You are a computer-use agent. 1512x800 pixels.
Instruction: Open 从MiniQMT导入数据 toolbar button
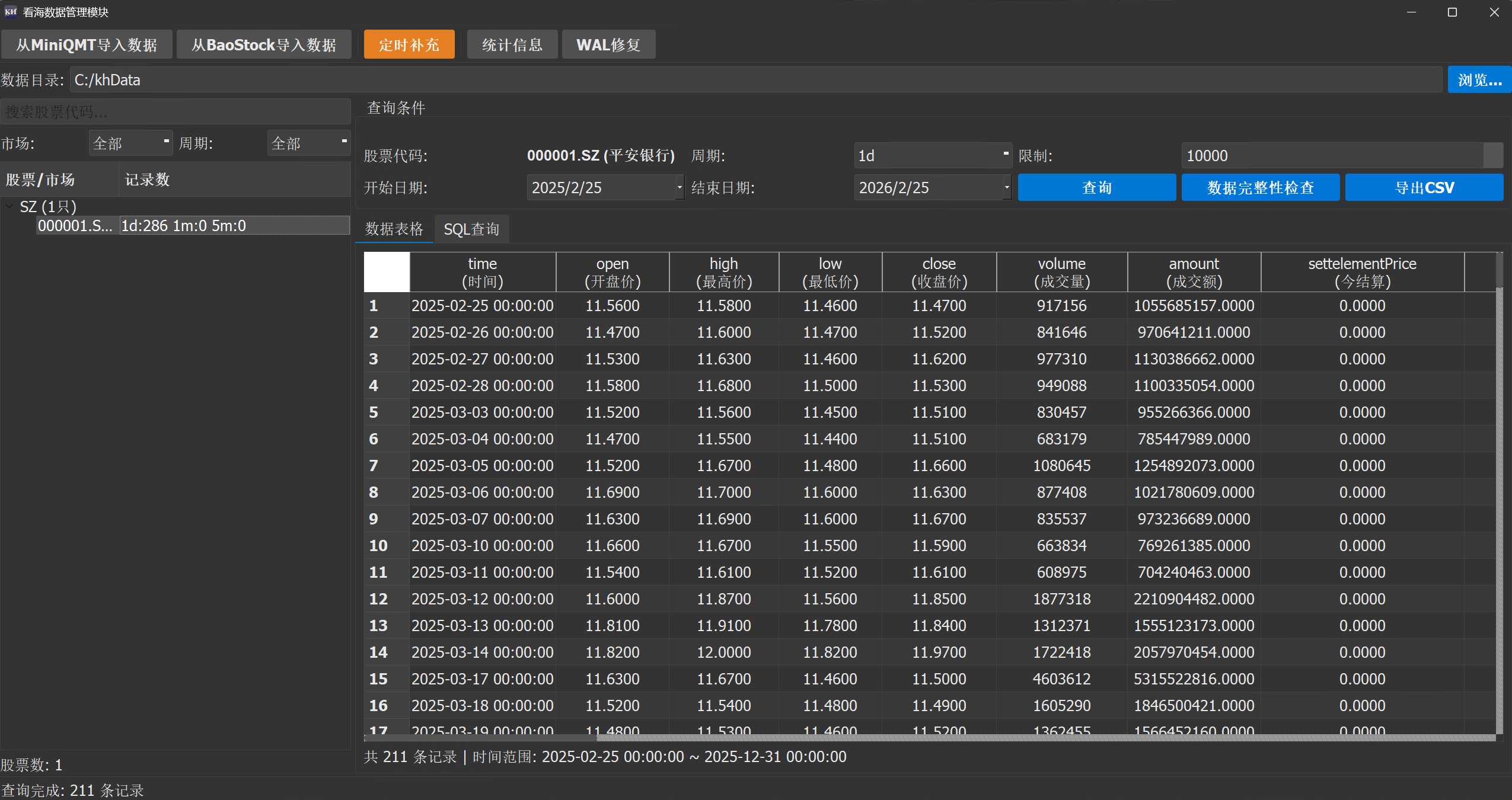click(x=87, y=45)
